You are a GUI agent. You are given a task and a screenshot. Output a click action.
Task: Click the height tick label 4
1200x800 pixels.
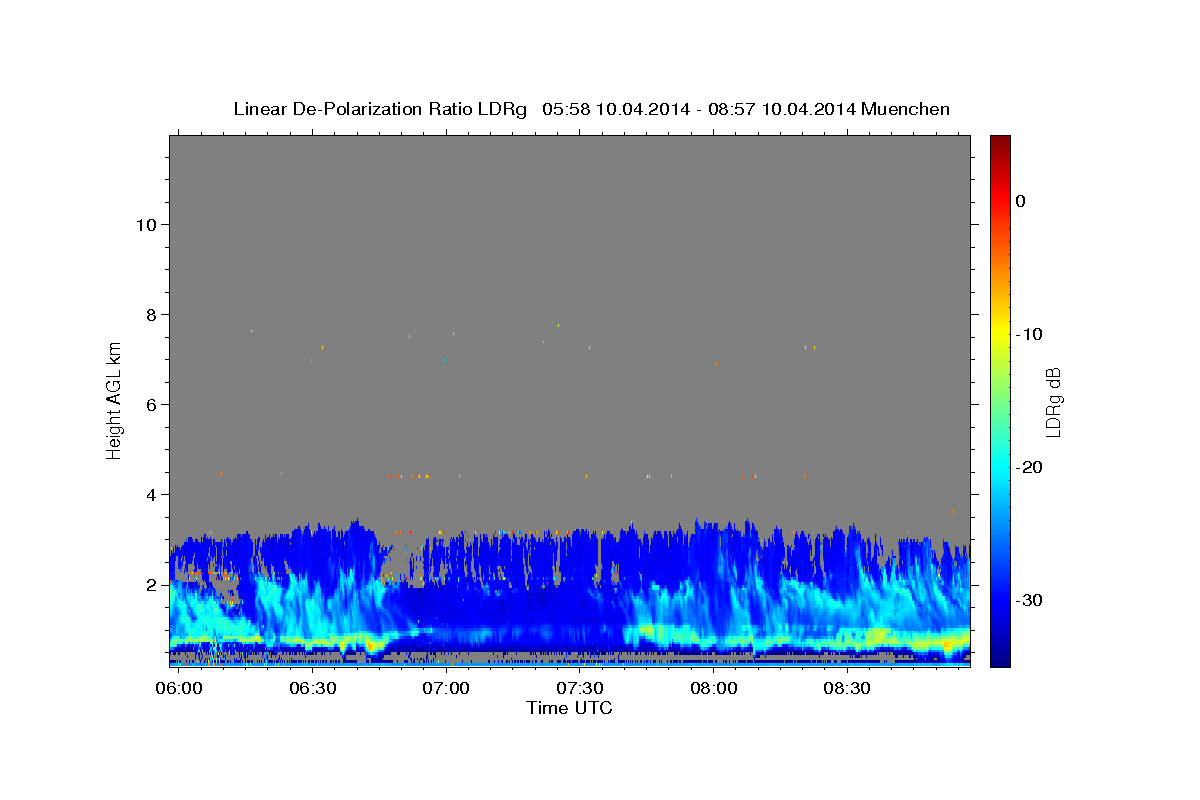[151, 494]
